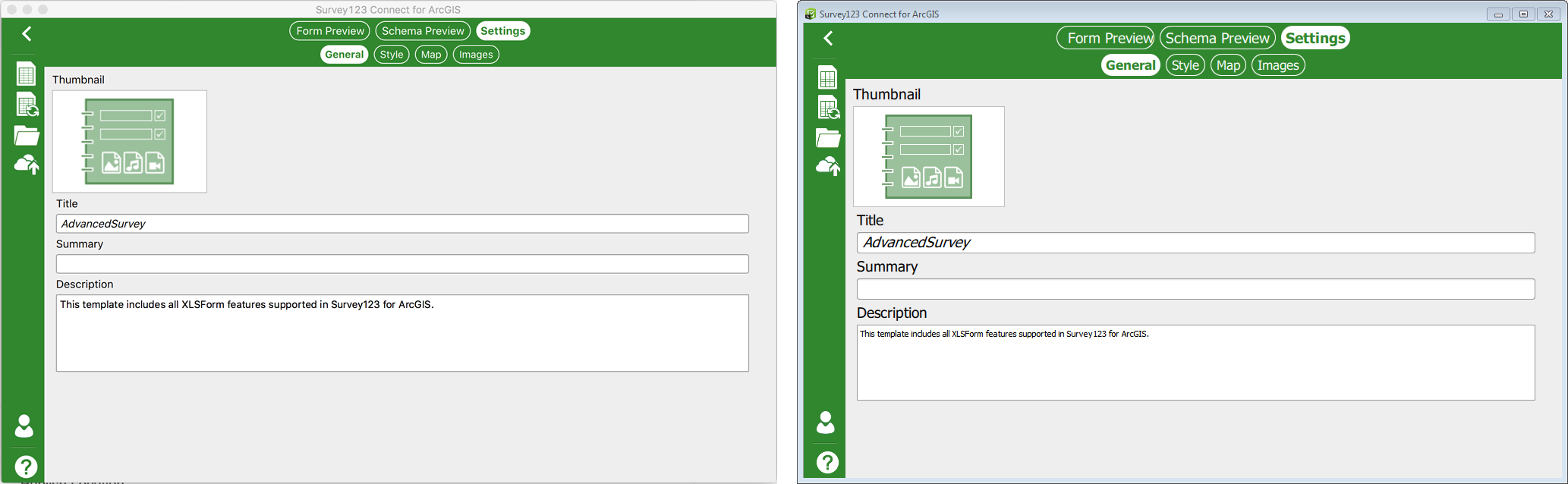This screenshot has height=484, width=1568.
Task: Switch to Form Preview tab in Windows window
Action: point(1106,38)
